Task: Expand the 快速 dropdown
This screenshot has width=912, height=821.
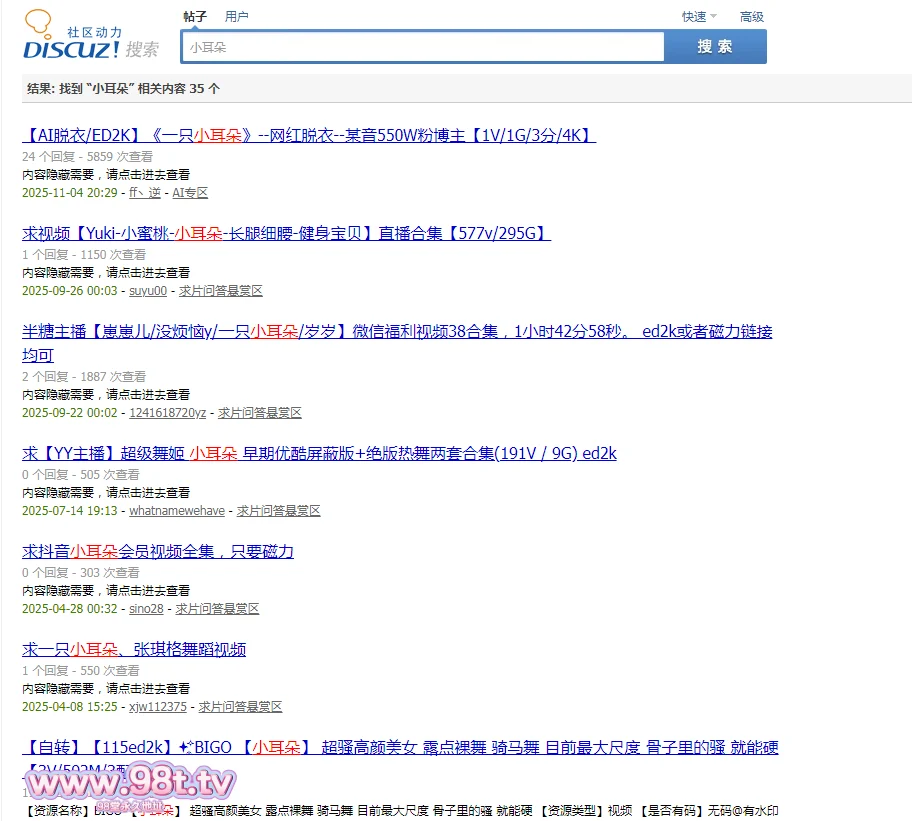Action: click(699, 16)
